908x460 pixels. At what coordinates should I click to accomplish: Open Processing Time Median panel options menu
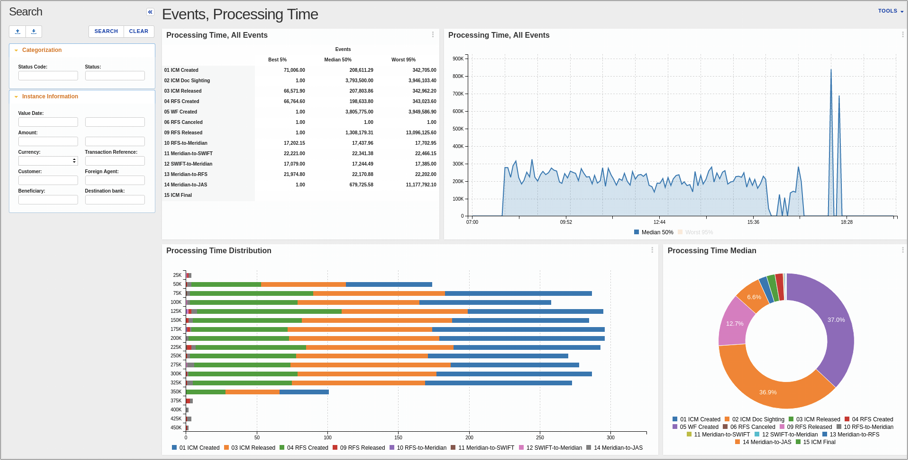tap(902, 250)
